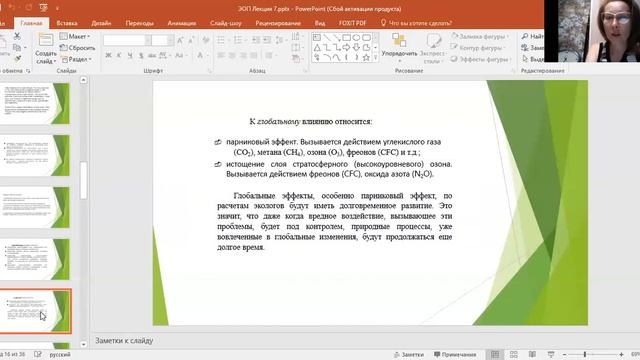The width and height of the screenshot is (640, 360).
Task: Click the Заметки button in status bar
Action: tap(409, 355)
